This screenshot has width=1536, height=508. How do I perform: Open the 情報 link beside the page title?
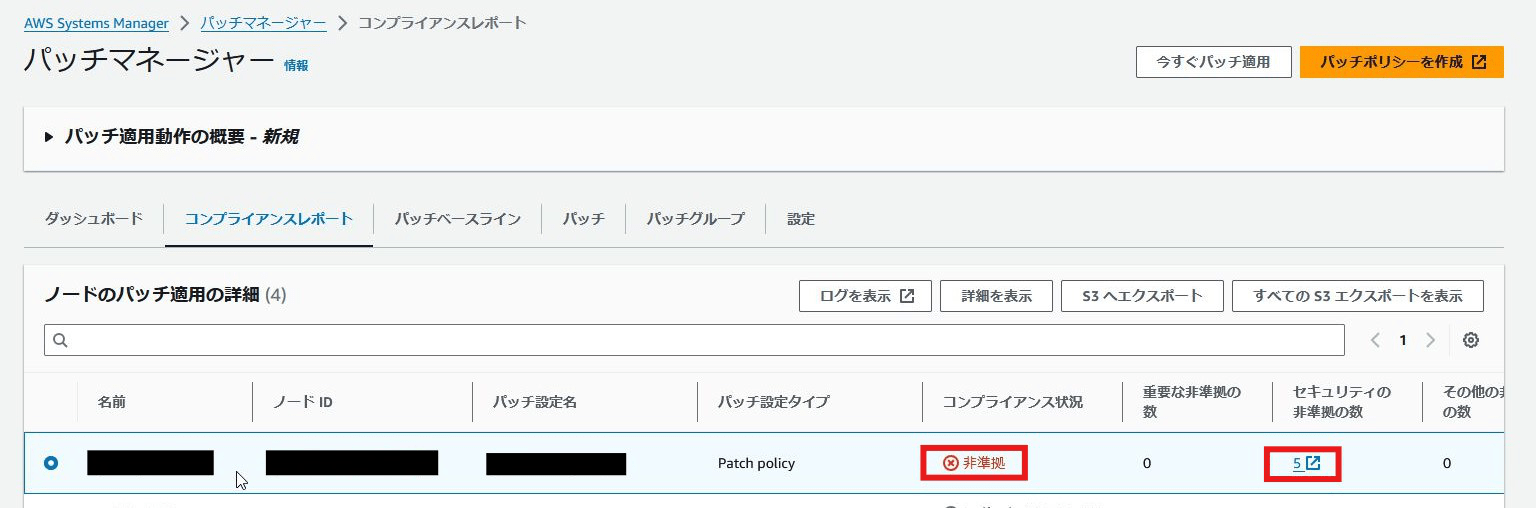(x=296, y=65)
